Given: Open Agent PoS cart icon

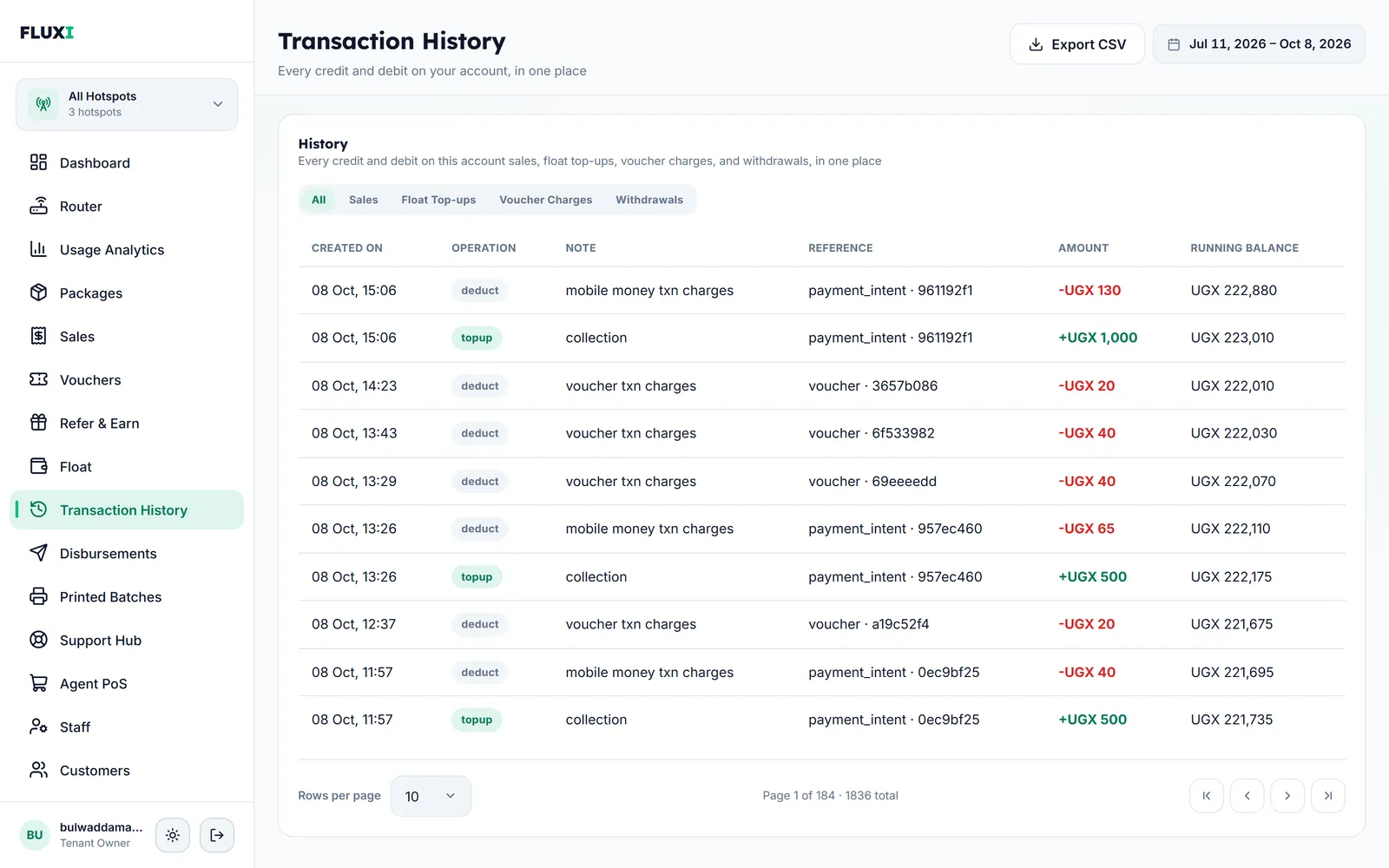Looking at the screenshot, I should pos(39,683).
